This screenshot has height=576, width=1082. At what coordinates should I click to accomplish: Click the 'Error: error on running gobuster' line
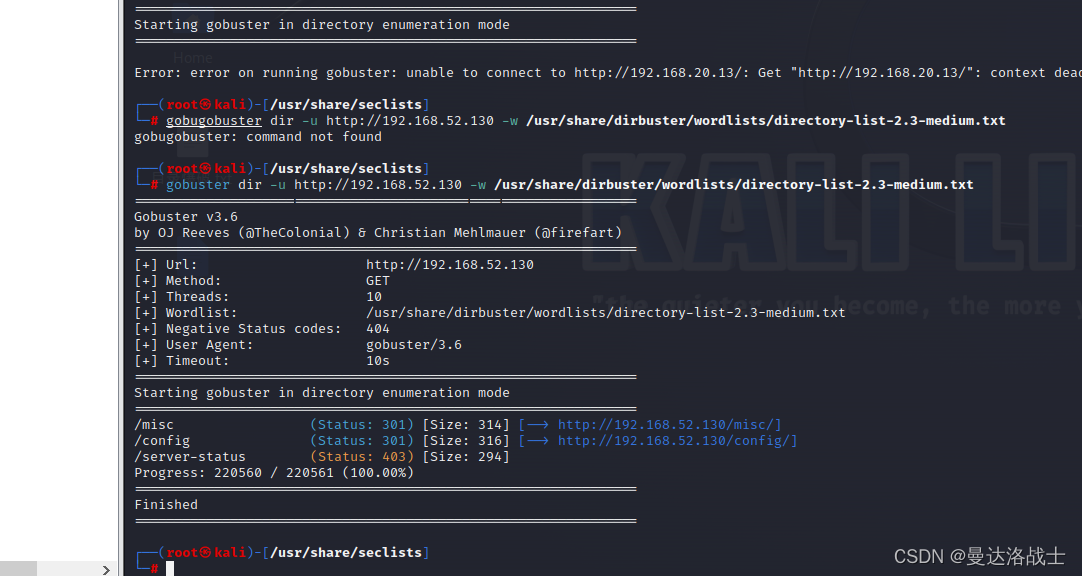point(608,72)
